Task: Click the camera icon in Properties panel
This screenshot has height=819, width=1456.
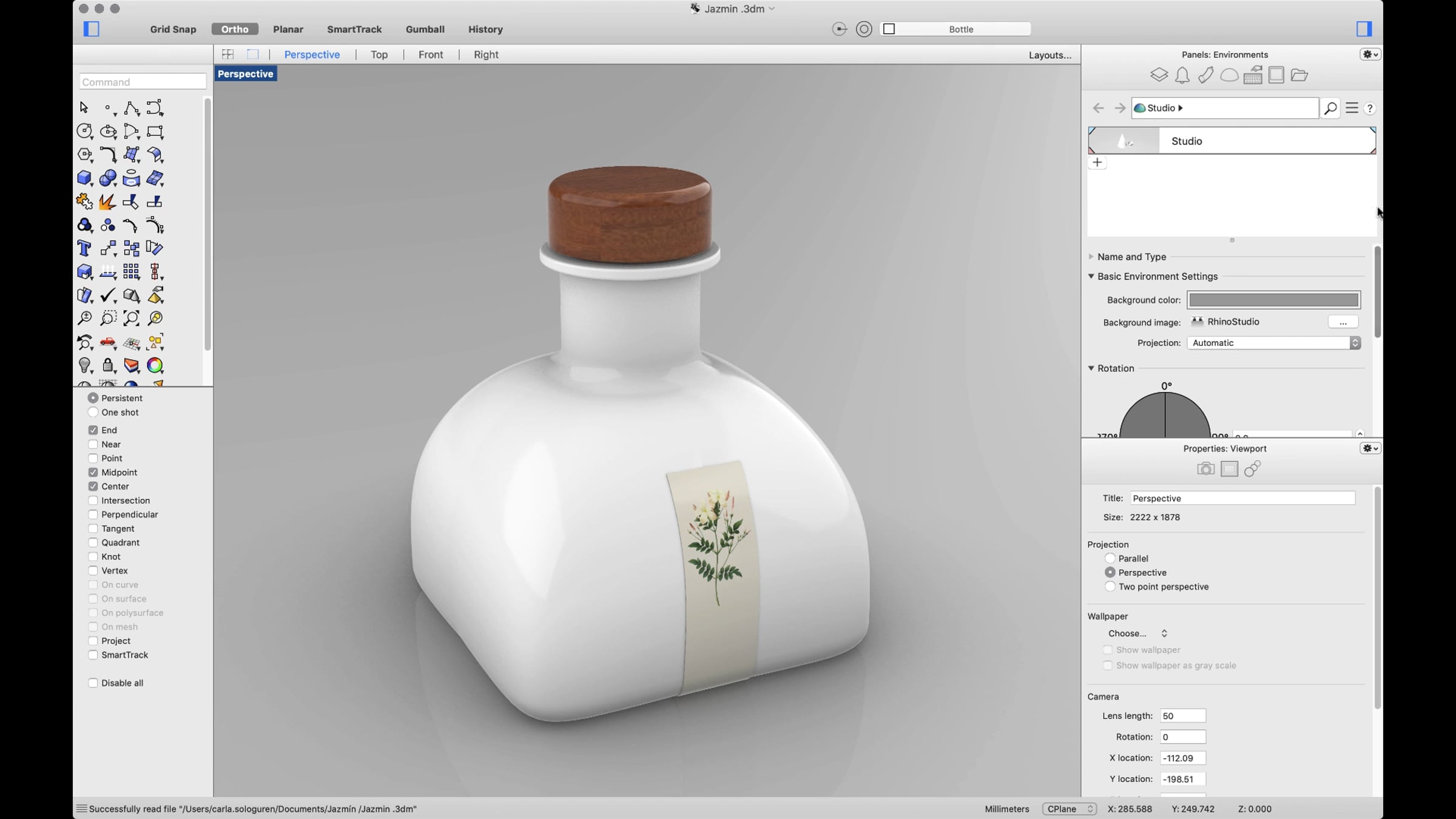Action: click(x=1205, y=469)
